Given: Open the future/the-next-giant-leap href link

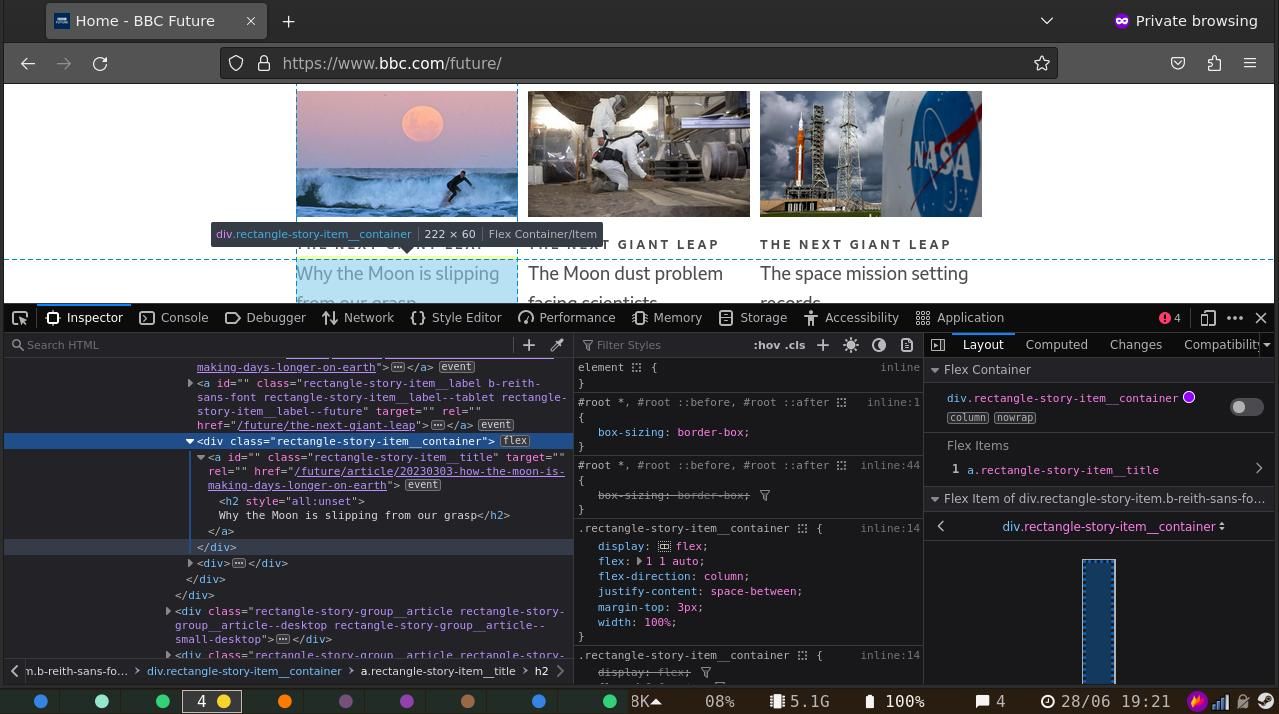Looking at the screenshot, I should (x=326, y=425).
